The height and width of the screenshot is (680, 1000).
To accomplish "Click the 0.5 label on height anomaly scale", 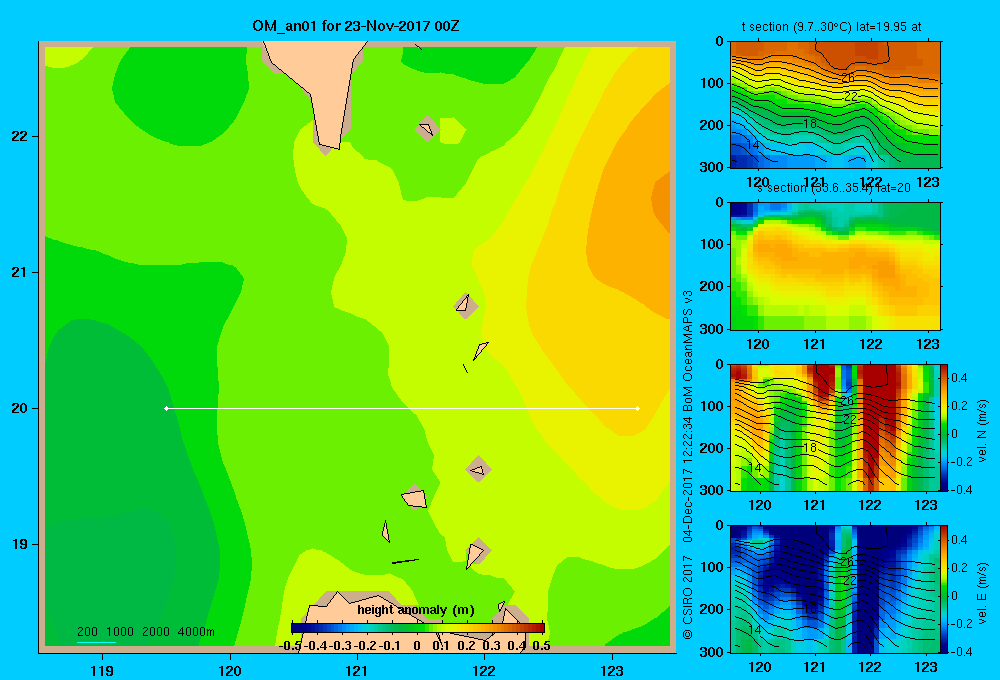I will (x=541, y=646).
